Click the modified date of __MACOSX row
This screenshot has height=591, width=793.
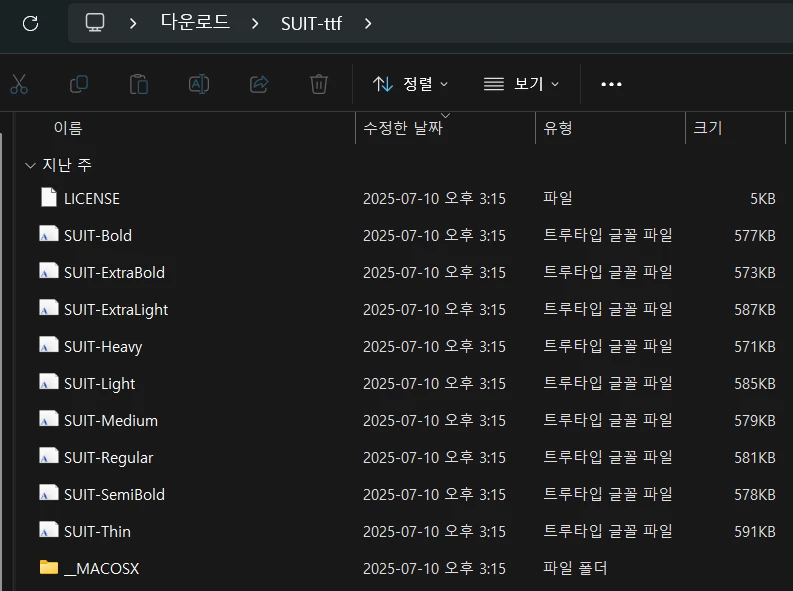point(434,568)
